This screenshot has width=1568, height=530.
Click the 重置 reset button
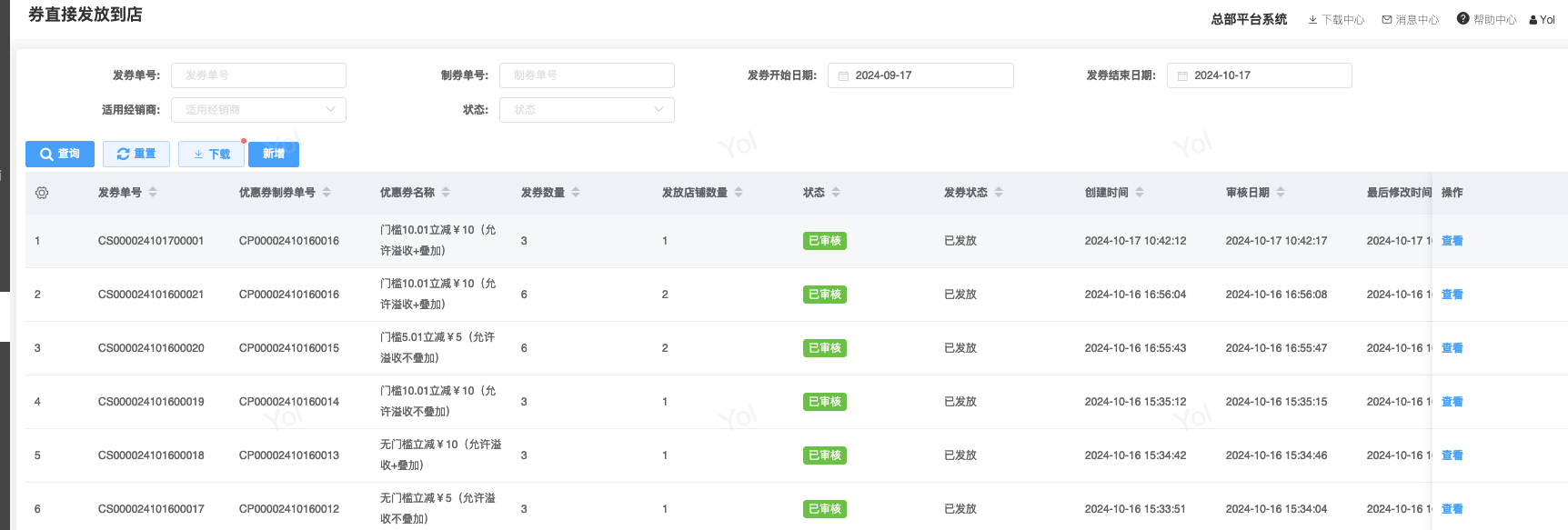pos(136,155)
